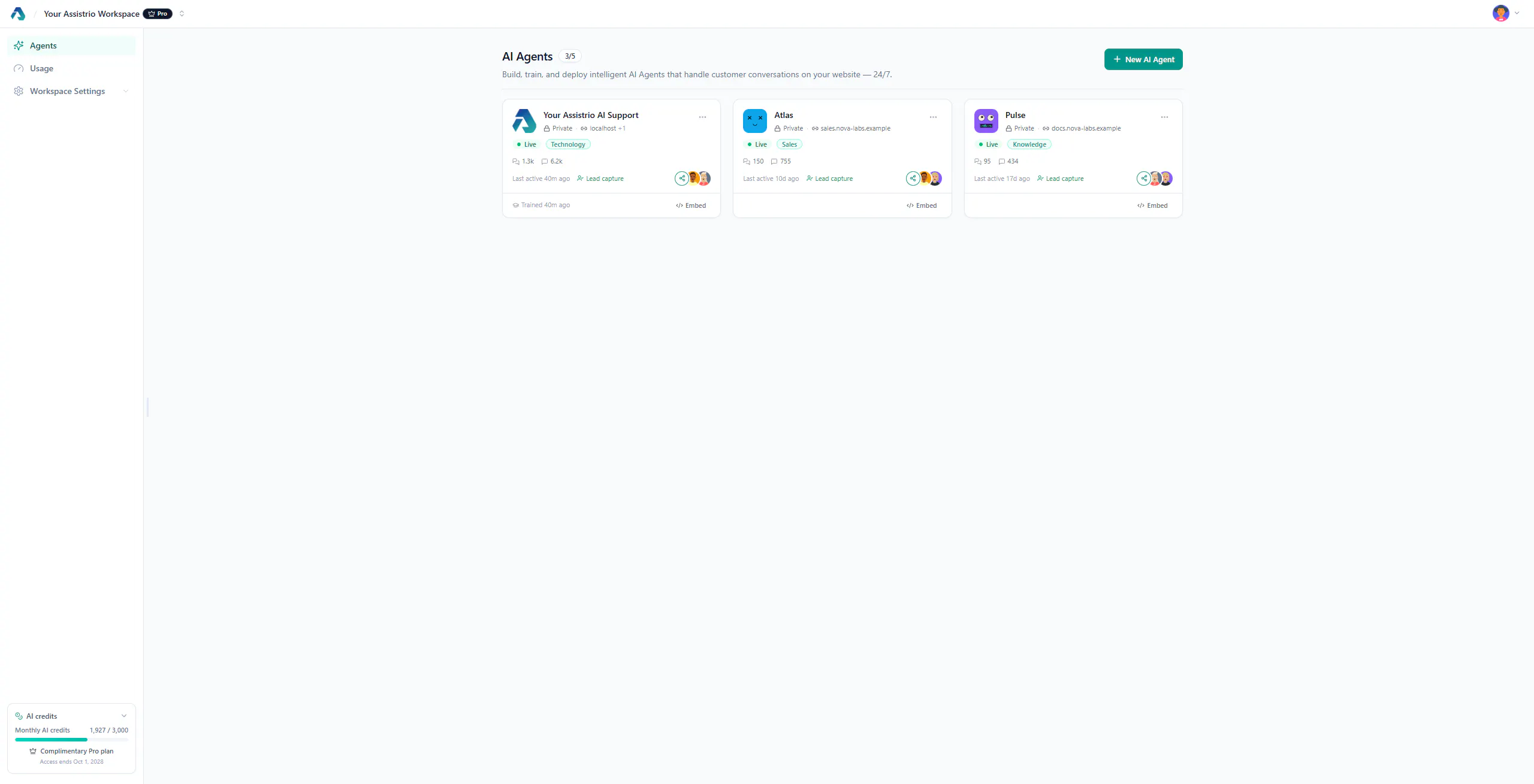
Task: Click the Technology tag
Action: [568, 144]
